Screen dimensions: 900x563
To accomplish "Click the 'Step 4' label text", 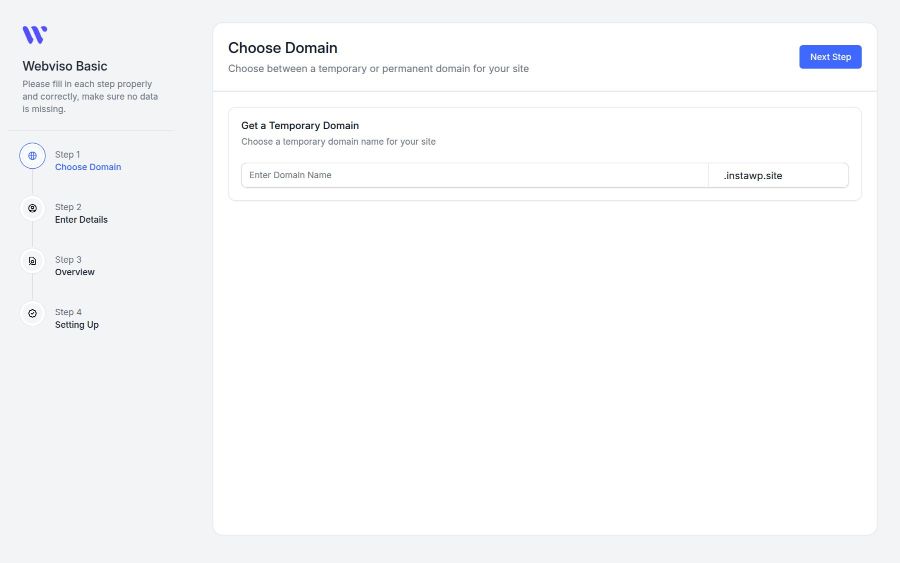I will click(68, 312).
